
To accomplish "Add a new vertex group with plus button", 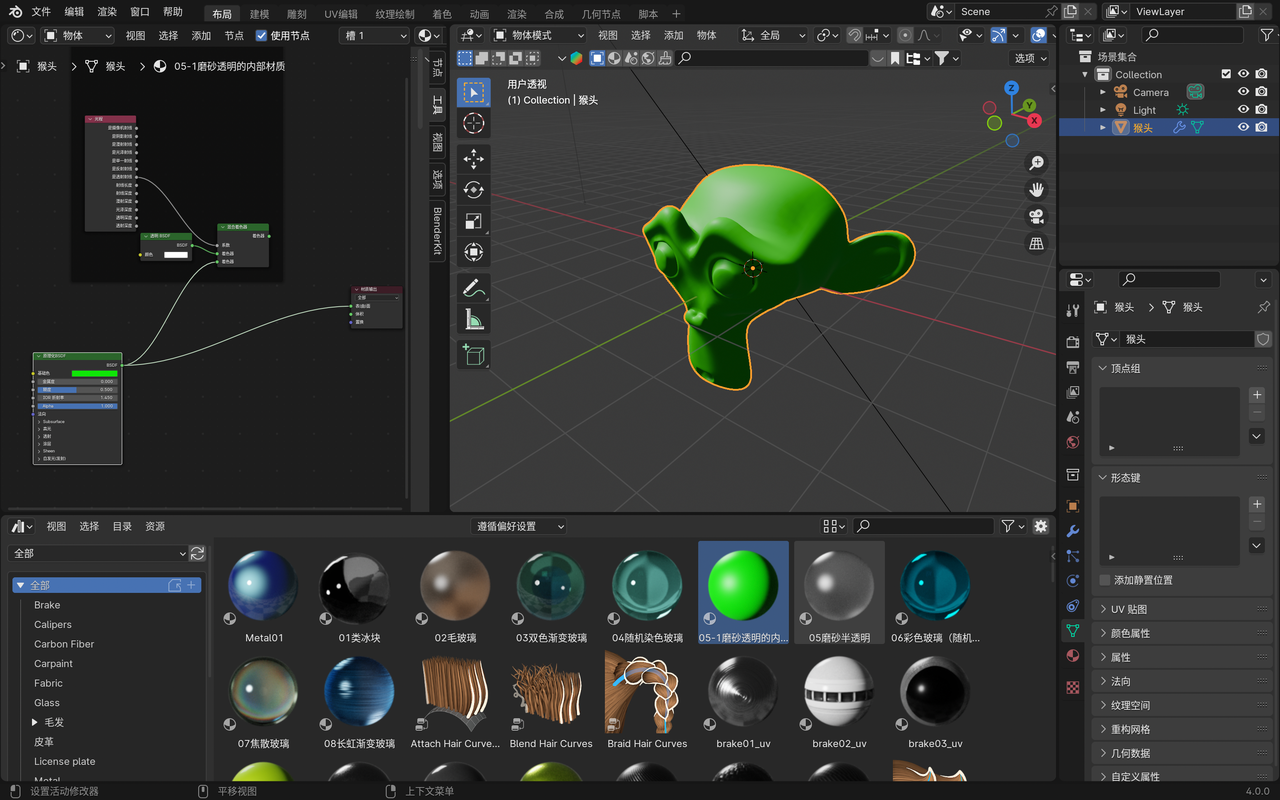I will (1257, 395).
